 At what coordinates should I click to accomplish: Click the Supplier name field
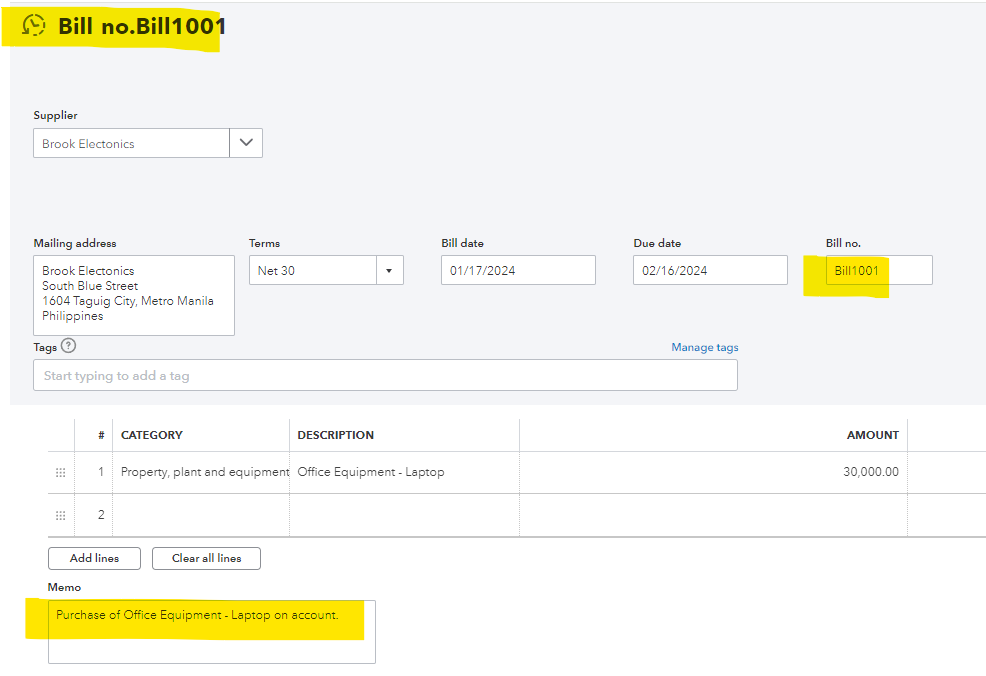click(131, 143)
